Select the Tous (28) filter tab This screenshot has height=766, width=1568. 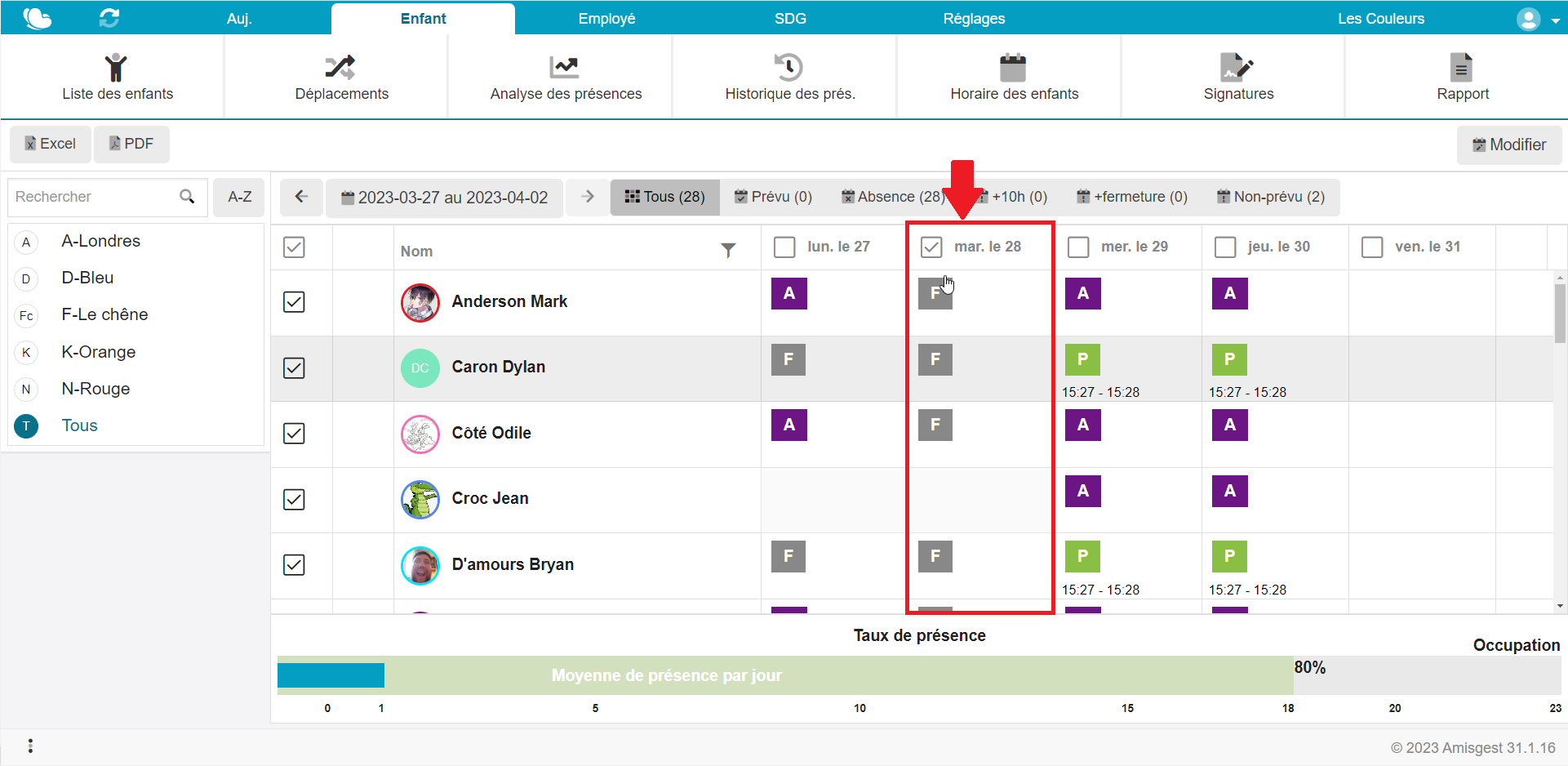tap(665, 197)
